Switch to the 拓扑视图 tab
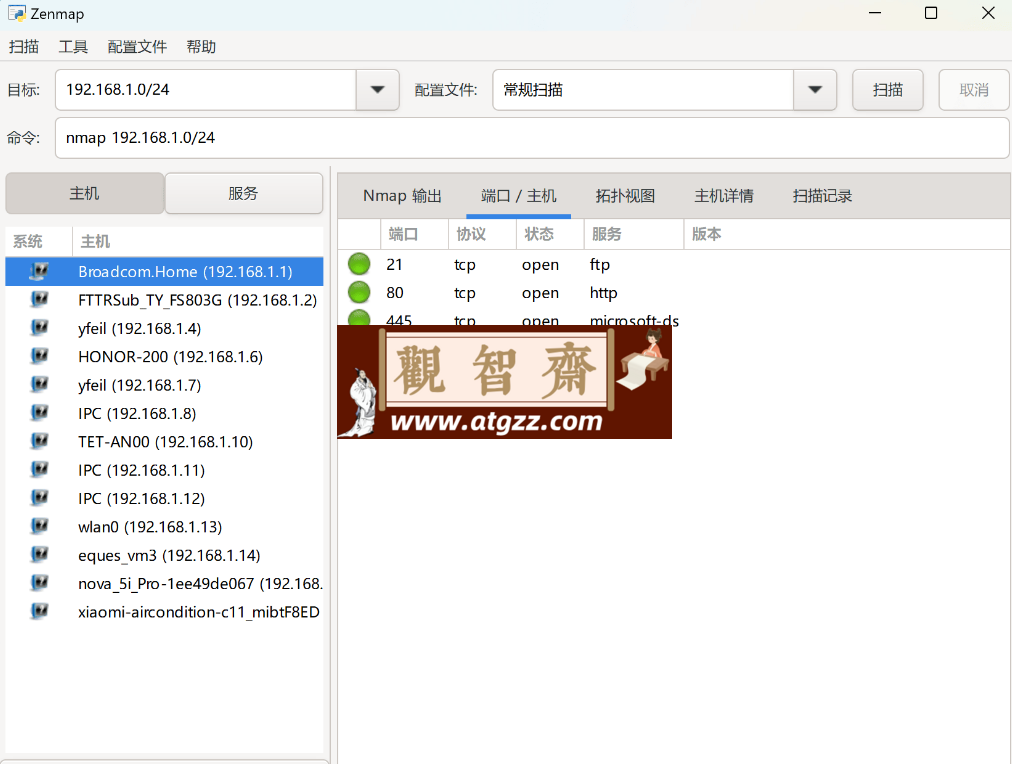Image resolution: width=1012 pixels, height=764 pixels. point(625,196)
